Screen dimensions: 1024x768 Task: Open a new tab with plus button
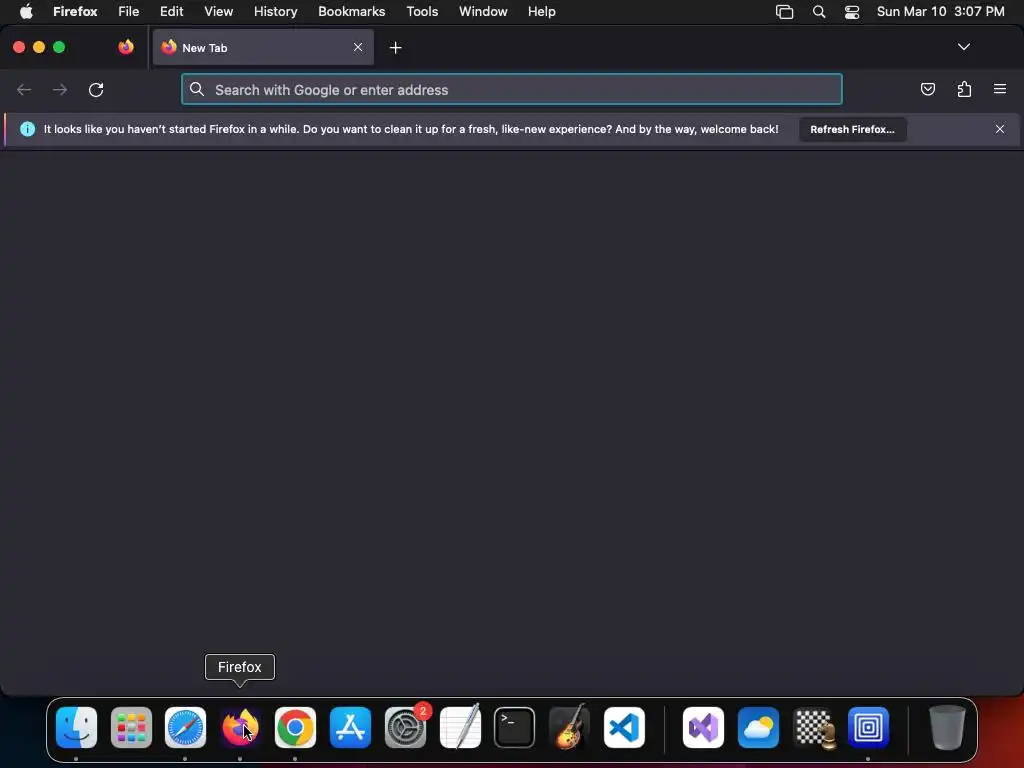395,48
